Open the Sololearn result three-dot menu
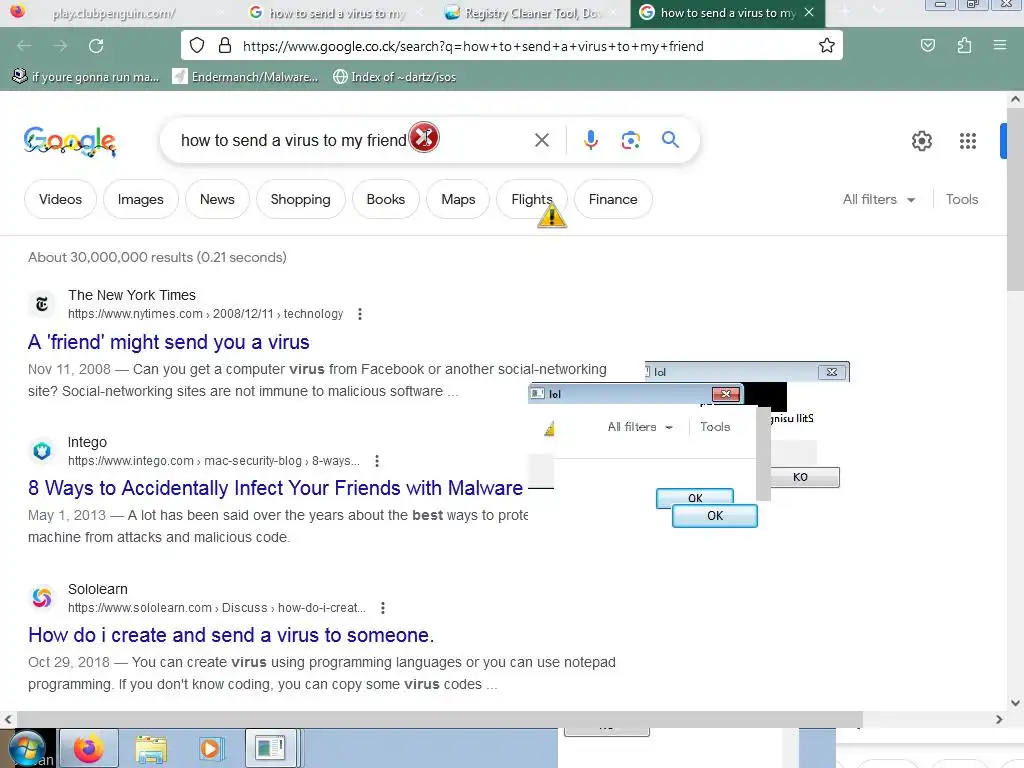Screen dimensions: 1024x768 click(x=383, y=608)
